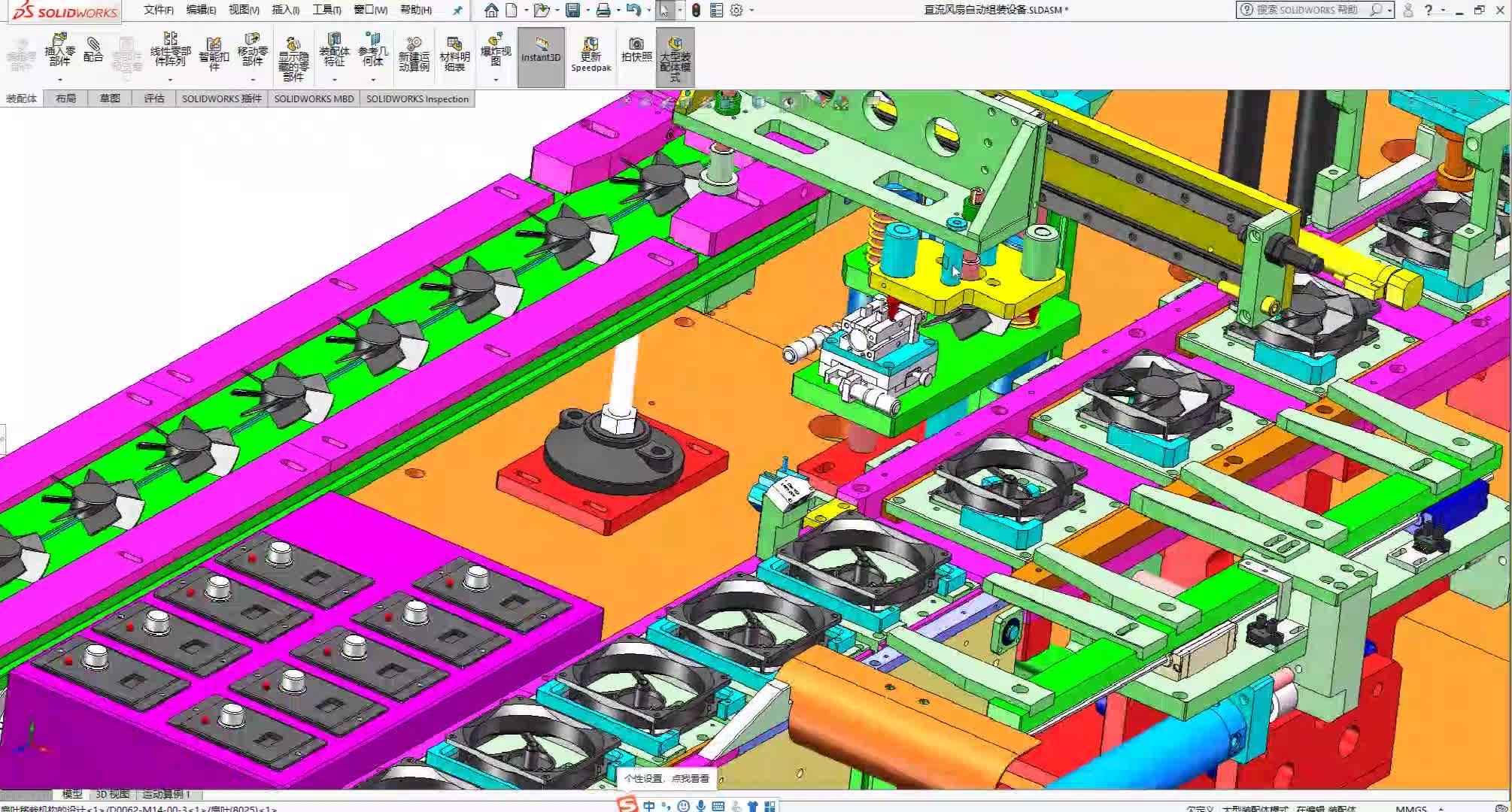Open the View (视图) menu
This screenshot has height=812, width=1512.
click(244, 10)
